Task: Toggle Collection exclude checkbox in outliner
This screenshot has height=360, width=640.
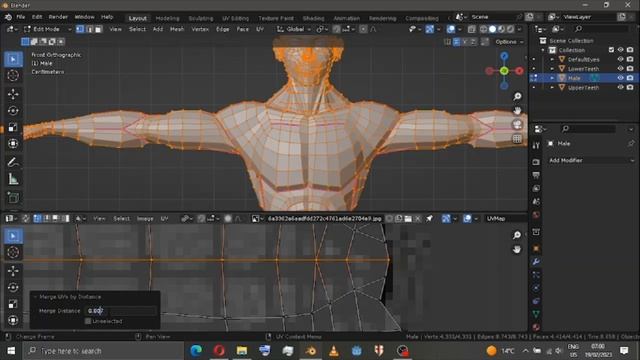Action: point(611,50)
